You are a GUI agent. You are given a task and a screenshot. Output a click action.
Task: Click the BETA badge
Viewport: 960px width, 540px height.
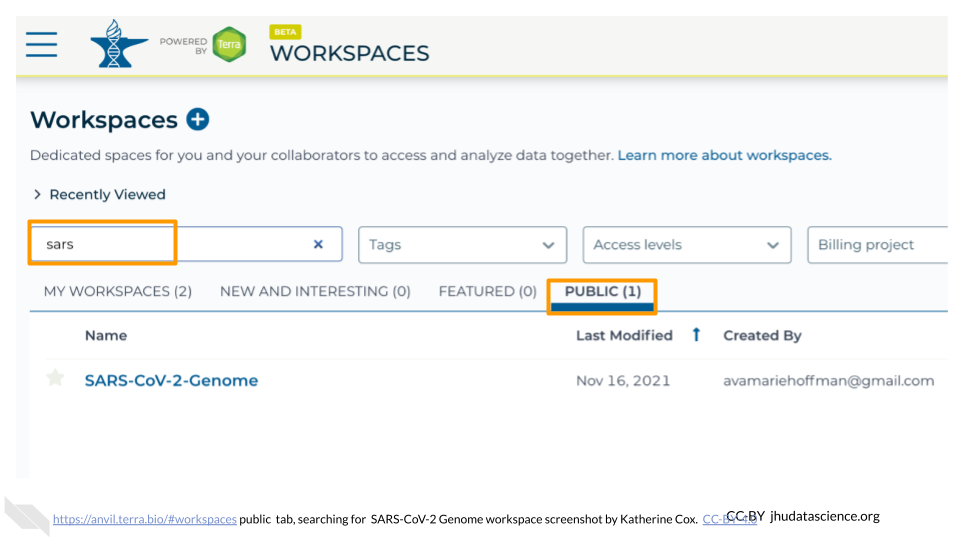point(285,32)
